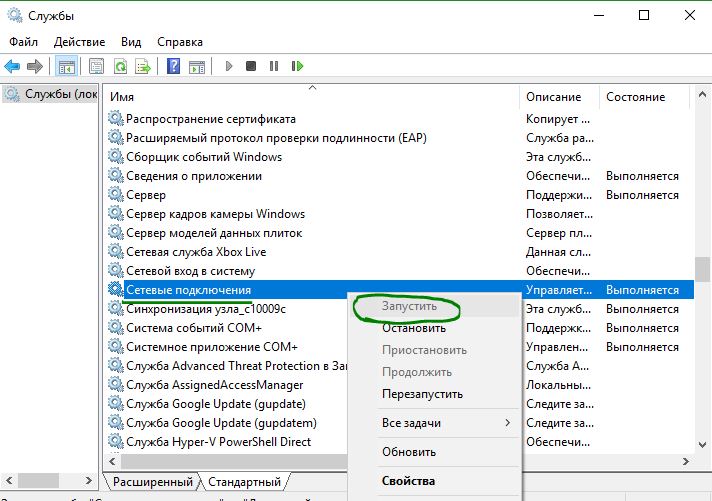Select the Синхронизация узла_c10009c row
Screen dimensions: 712x501
(x=227, y=309)
